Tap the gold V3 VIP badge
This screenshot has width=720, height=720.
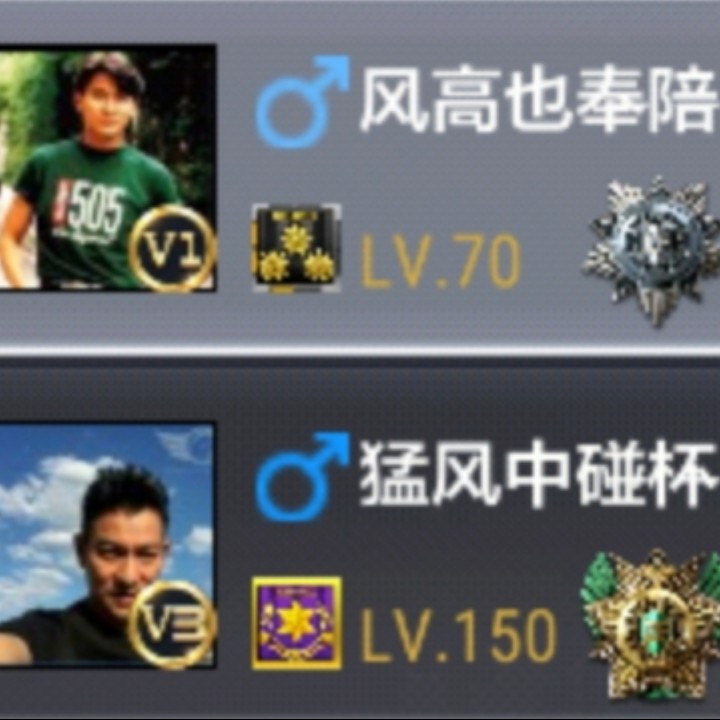coord(172,624)
